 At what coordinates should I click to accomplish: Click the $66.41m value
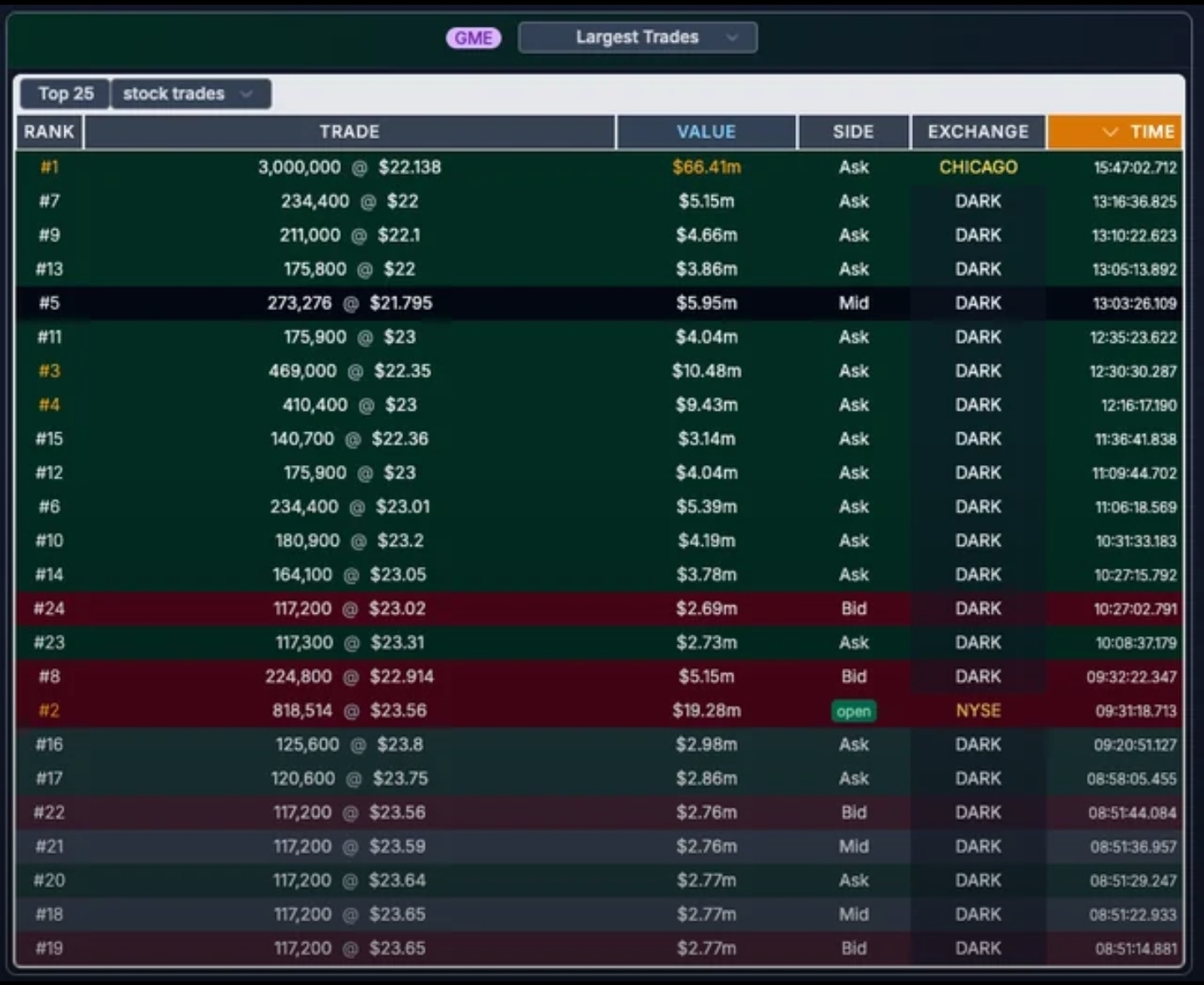click(x=707, y=167)
